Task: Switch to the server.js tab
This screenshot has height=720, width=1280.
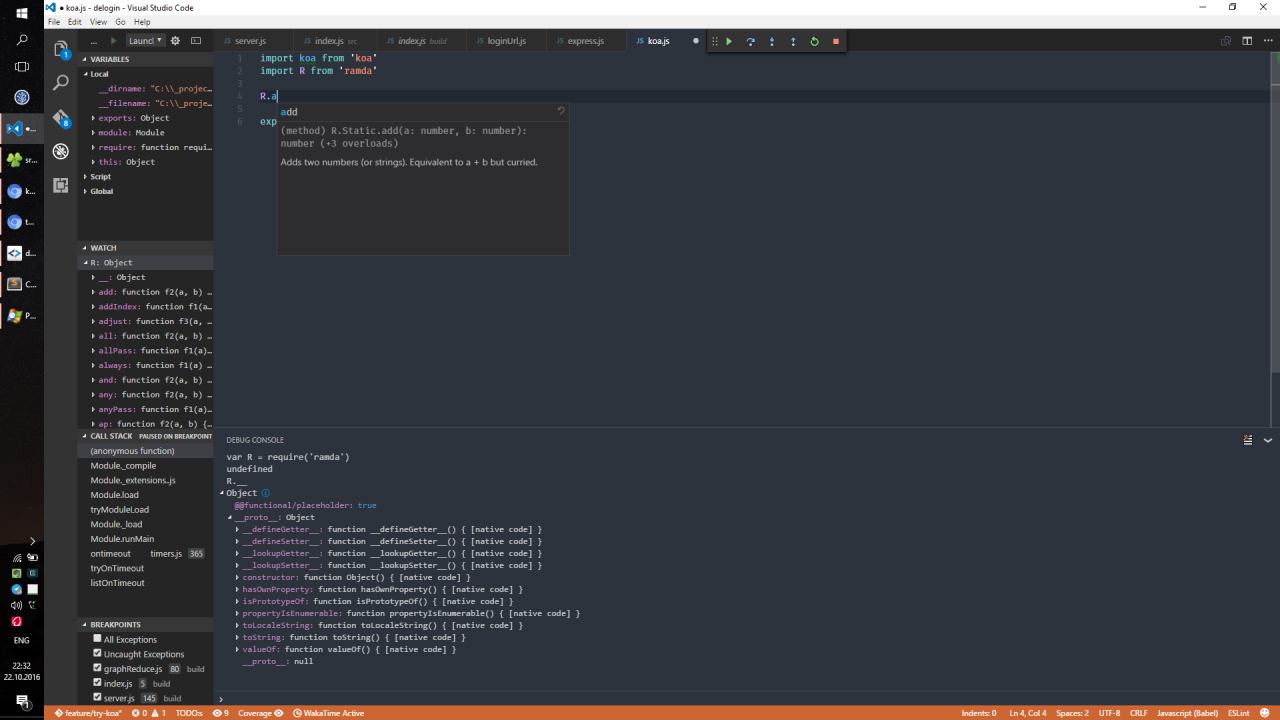Action: point(249,41)
